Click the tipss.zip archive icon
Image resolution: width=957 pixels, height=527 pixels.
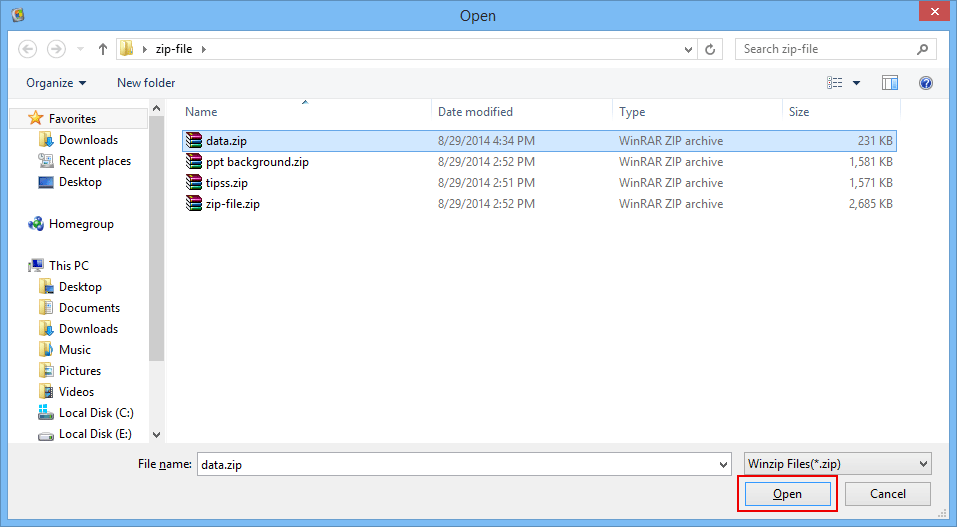tap(193, 182)
